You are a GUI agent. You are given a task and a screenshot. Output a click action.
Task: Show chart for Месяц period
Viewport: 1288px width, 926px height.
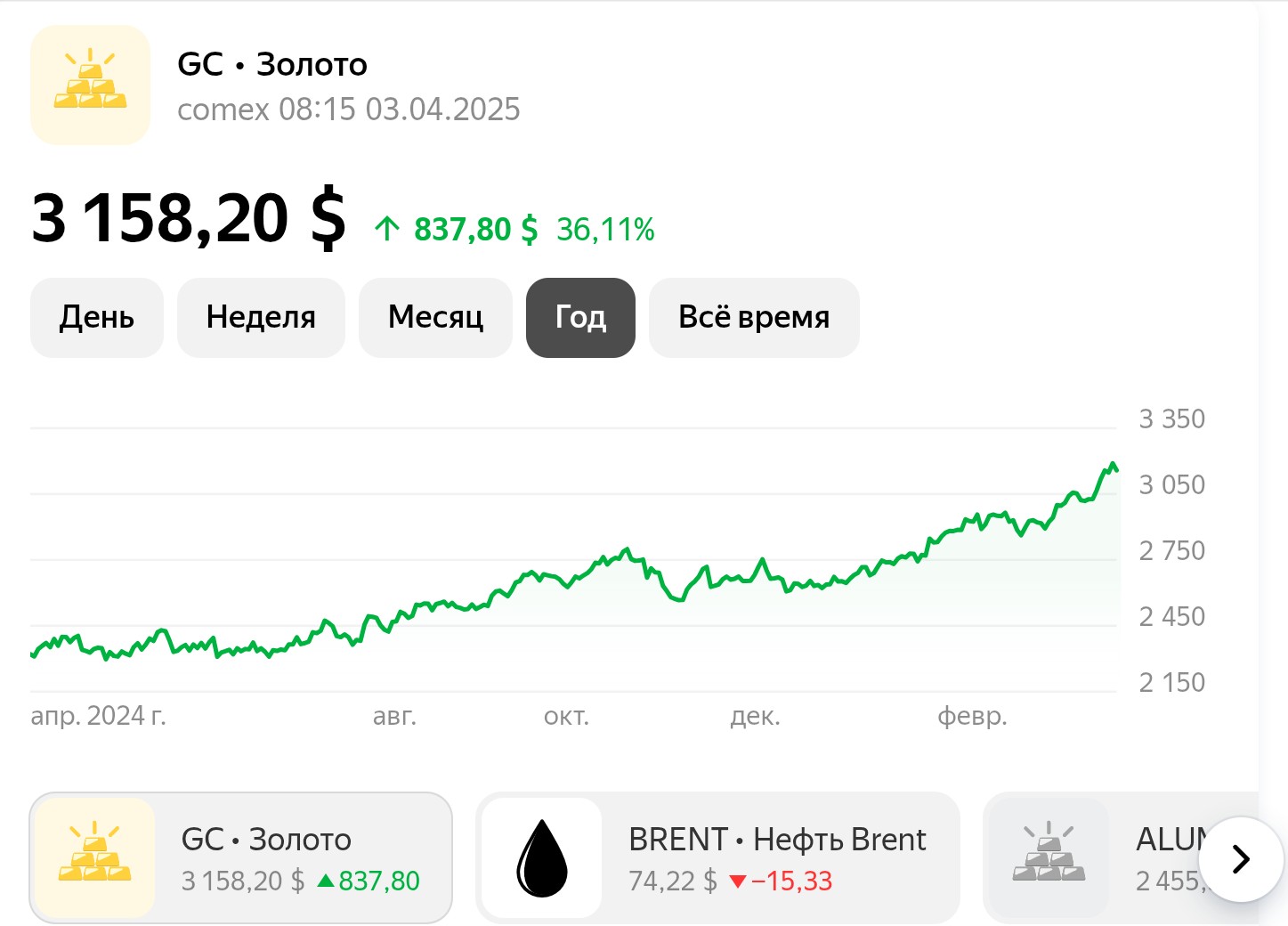[435, 317]
